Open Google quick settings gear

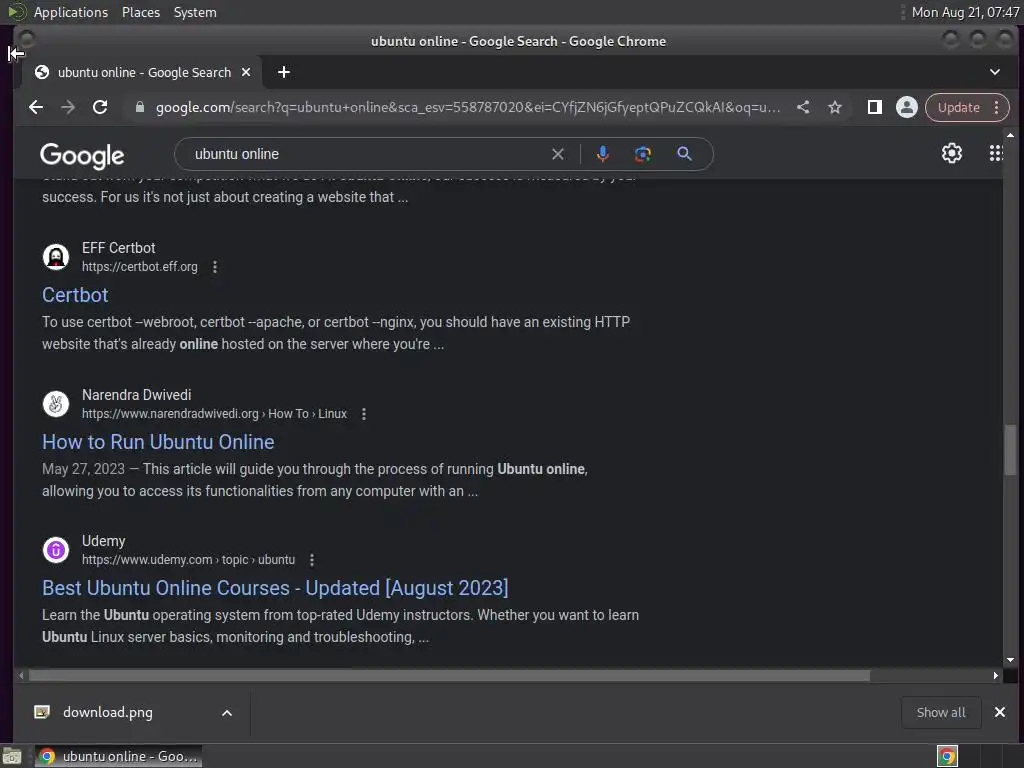point(952,153)
